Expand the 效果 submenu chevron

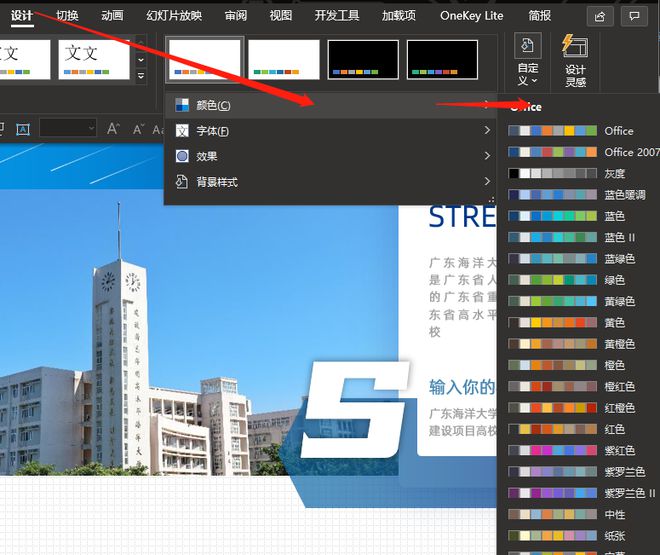487,156
